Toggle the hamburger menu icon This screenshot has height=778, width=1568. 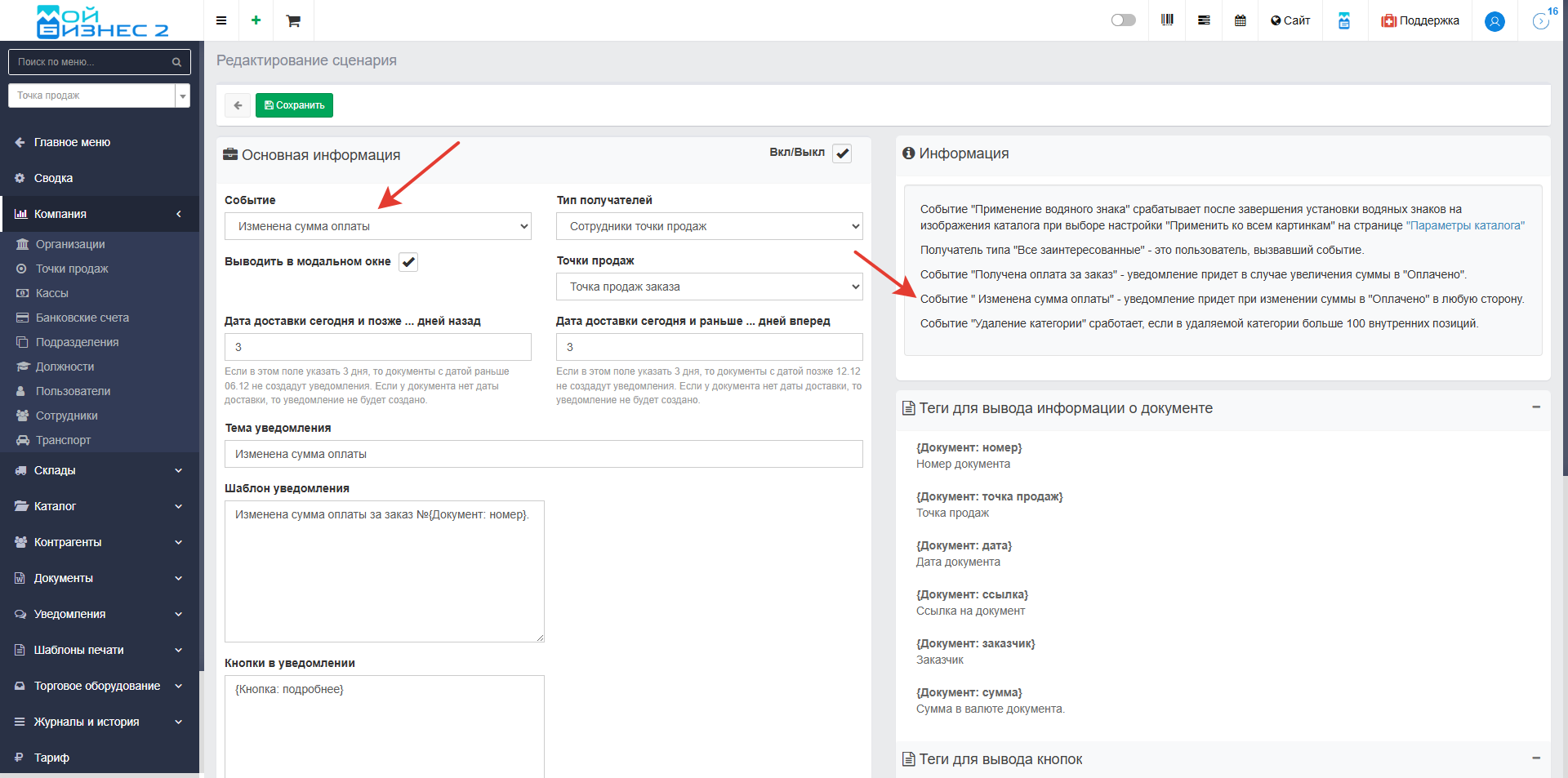click(x=221, y=20)
